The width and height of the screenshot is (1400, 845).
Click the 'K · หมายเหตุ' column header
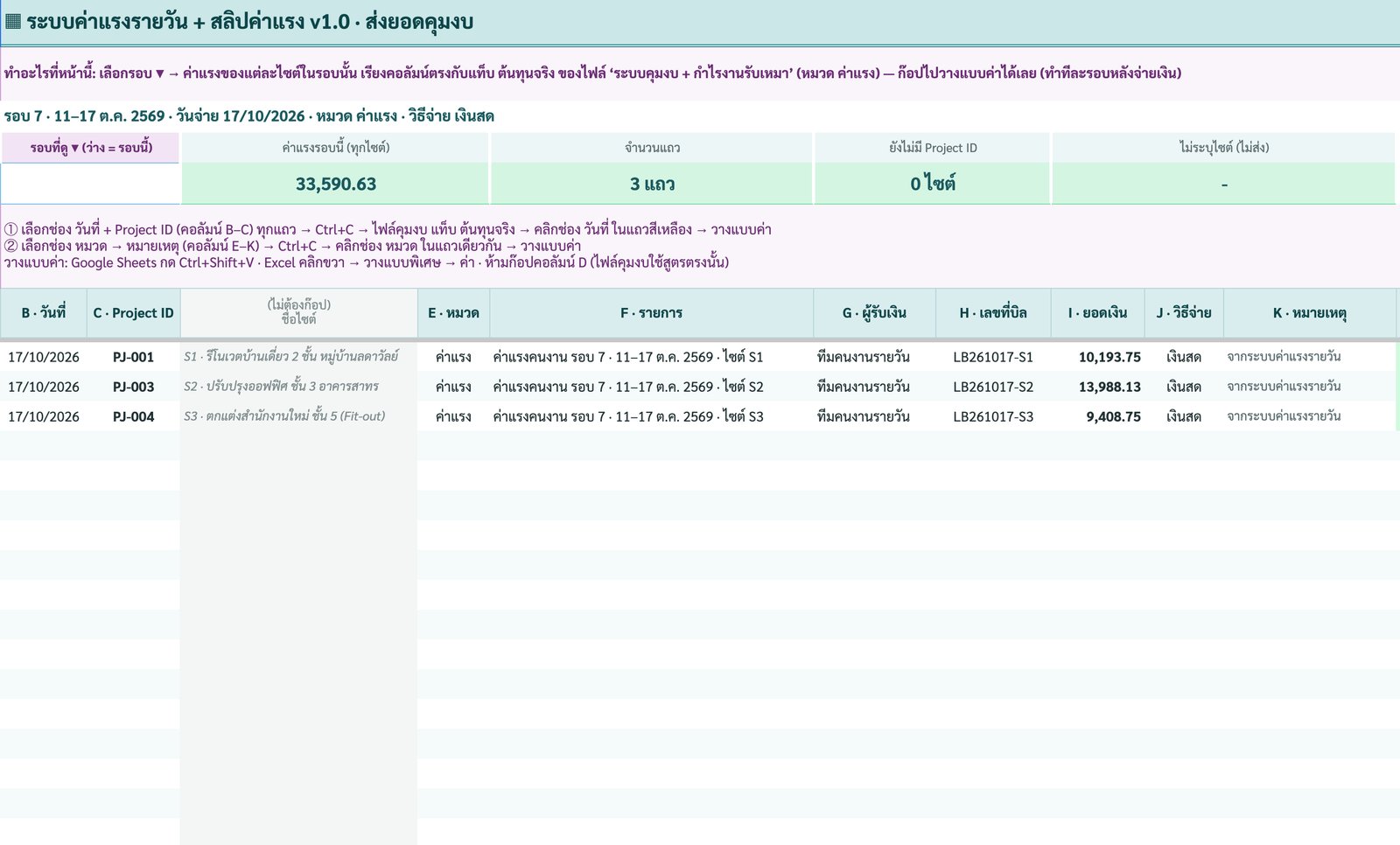[x=1310, y=313]
